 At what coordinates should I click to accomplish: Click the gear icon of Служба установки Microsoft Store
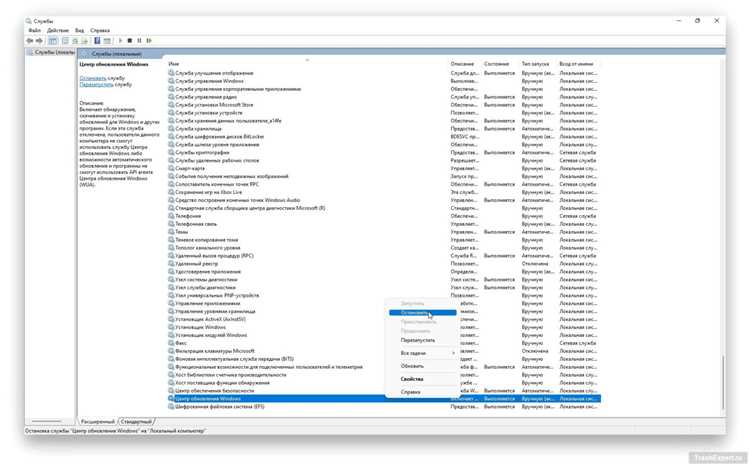(171, 105)
